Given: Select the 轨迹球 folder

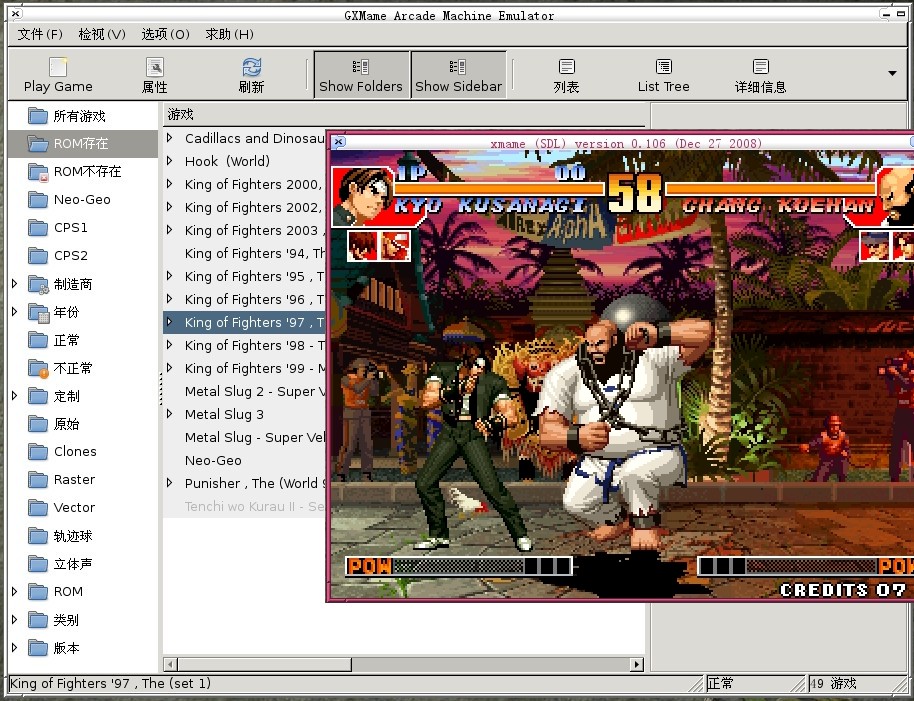Looking at the screenshot, I should pos(83,536).
